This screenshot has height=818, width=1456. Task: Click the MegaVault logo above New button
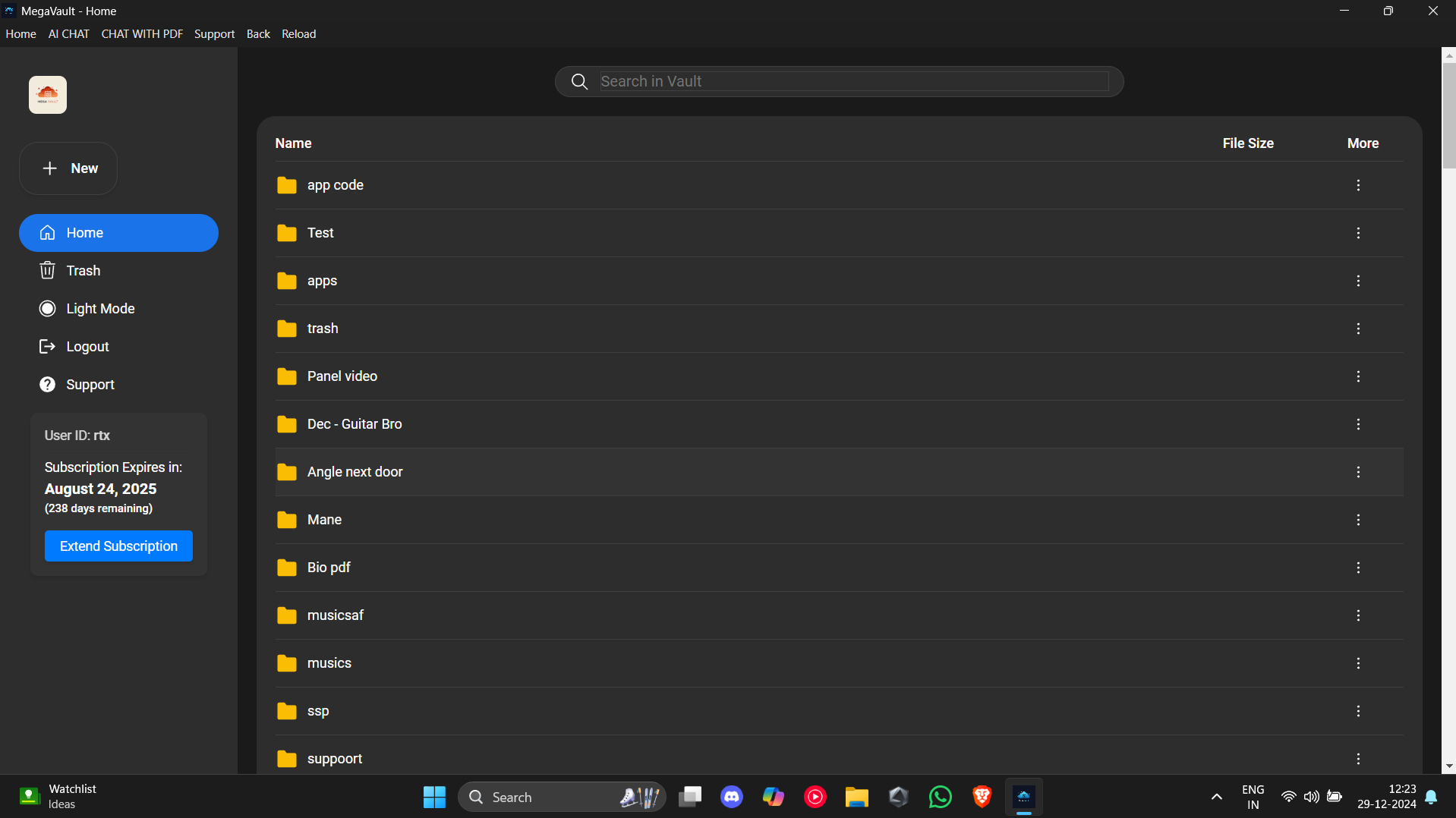click(47, 94)
